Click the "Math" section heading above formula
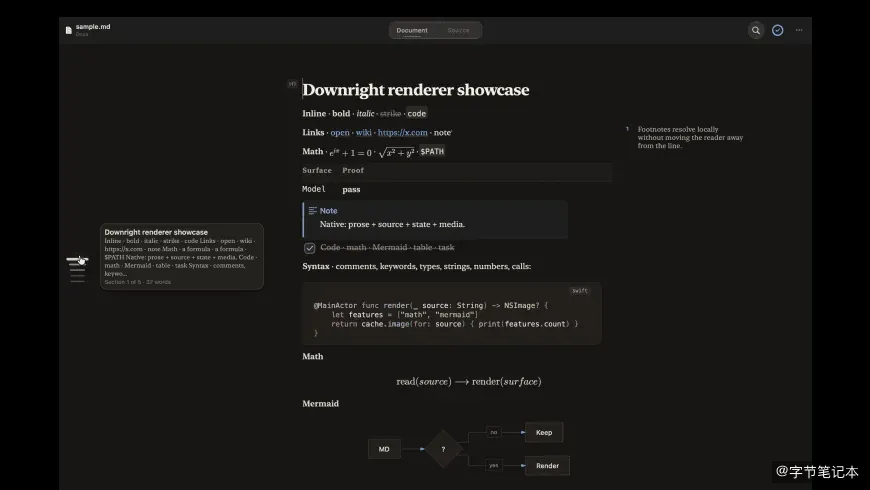This screenshot has width=870, height=490. click(x=312, y=356)
